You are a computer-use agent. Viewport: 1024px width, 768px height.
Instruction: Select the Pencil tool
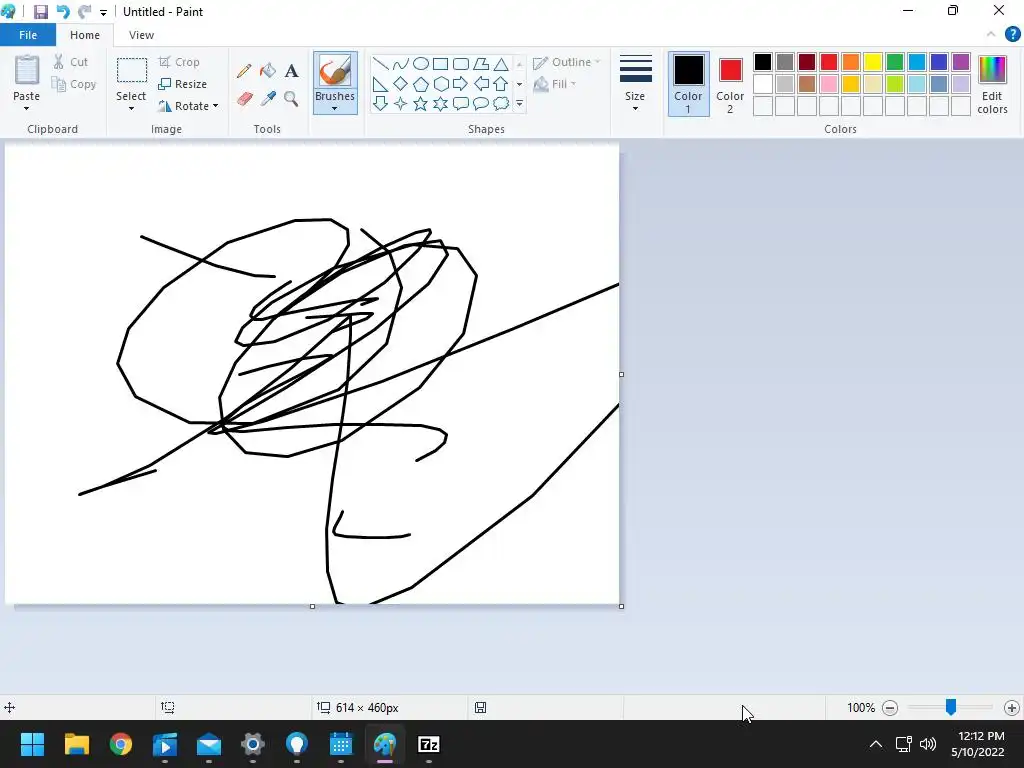tap(244, 71)
